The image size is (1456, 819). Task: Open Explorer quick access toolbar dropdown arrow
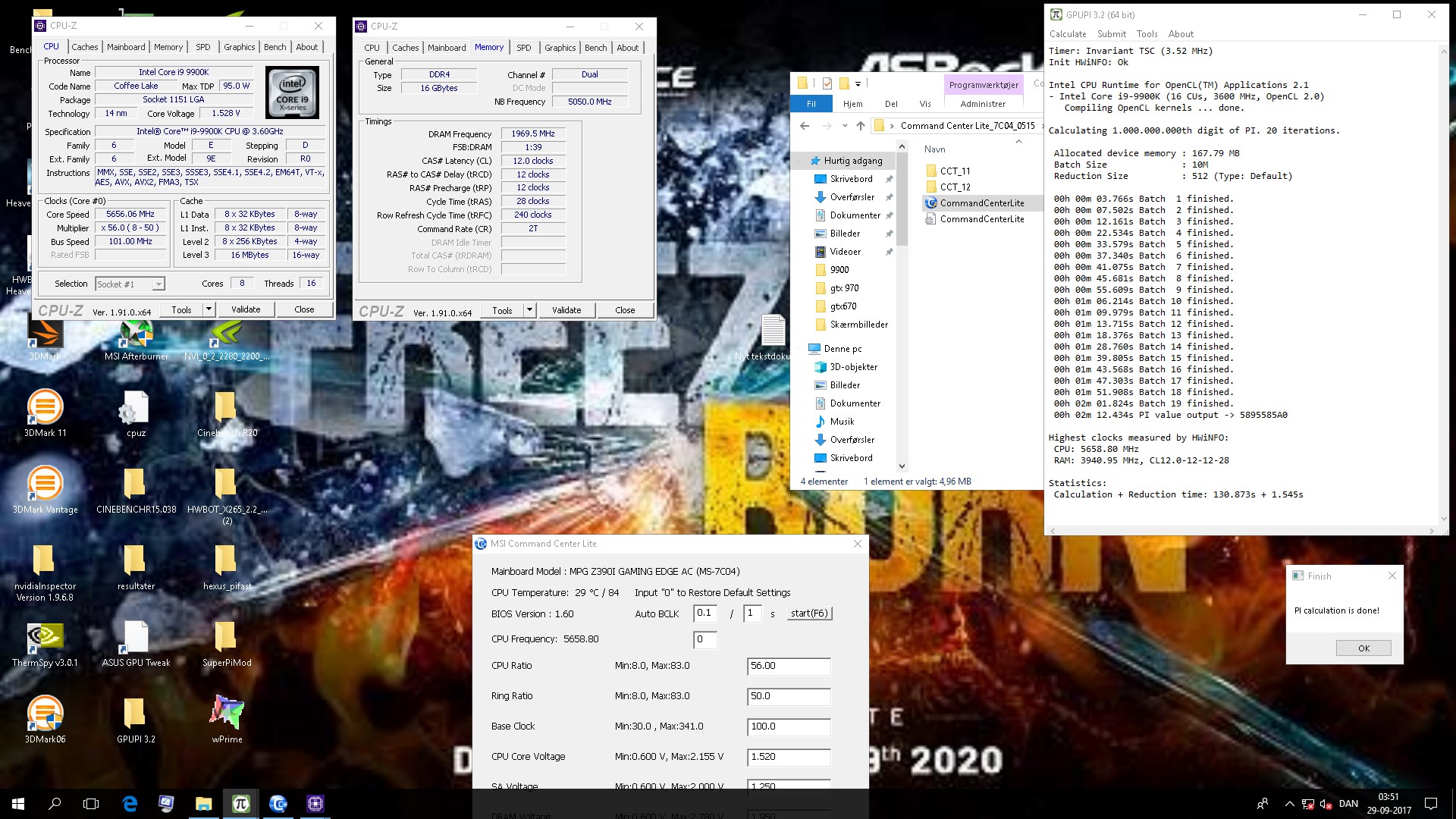(858, 83)
